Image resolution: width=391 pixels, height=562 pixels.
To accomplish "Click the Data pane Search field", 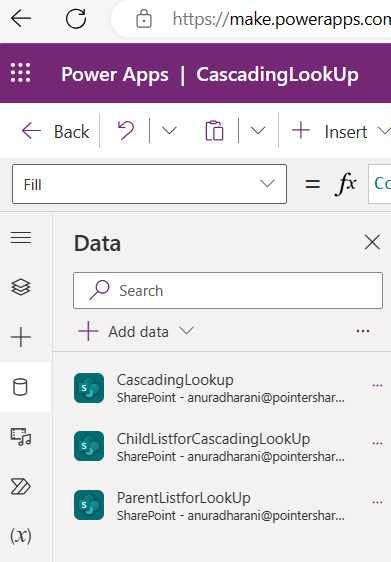I will click(x=228, y=290).
